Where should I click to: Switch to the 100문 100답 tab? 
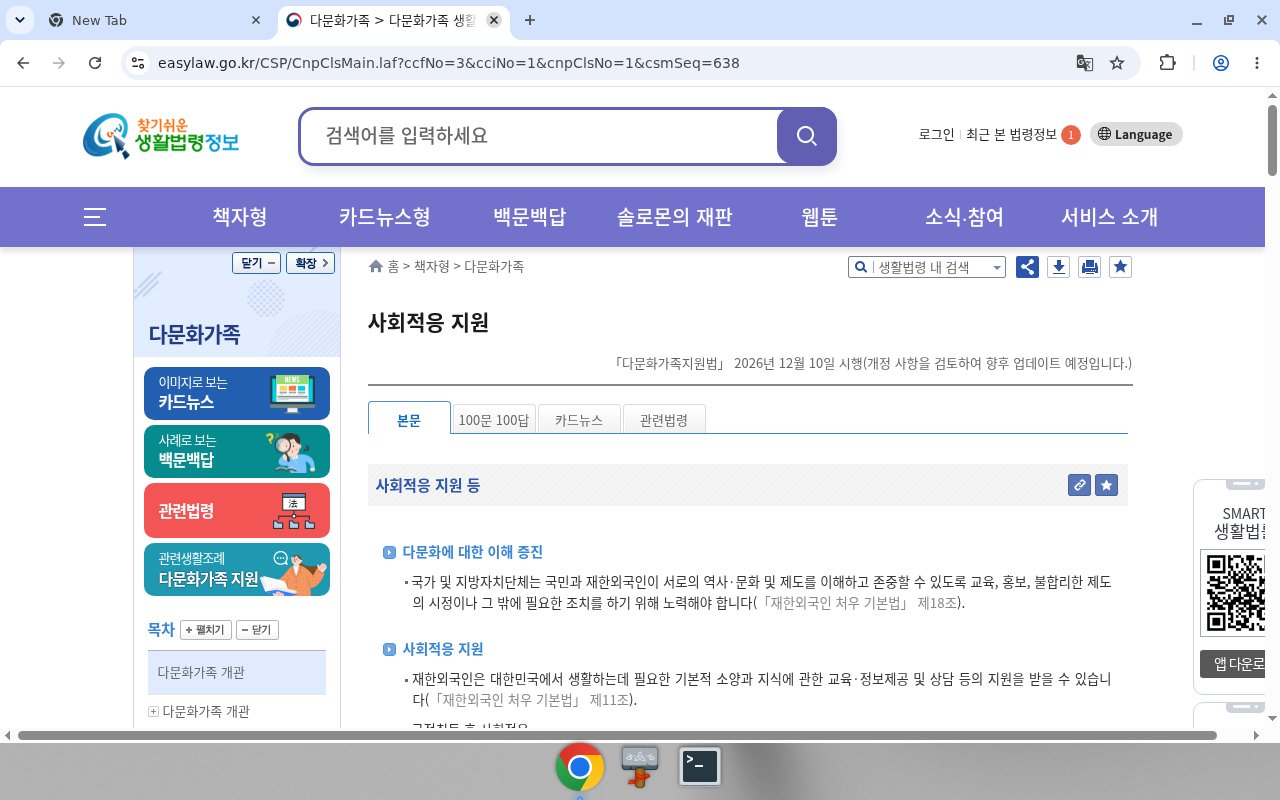pos(494,420)
